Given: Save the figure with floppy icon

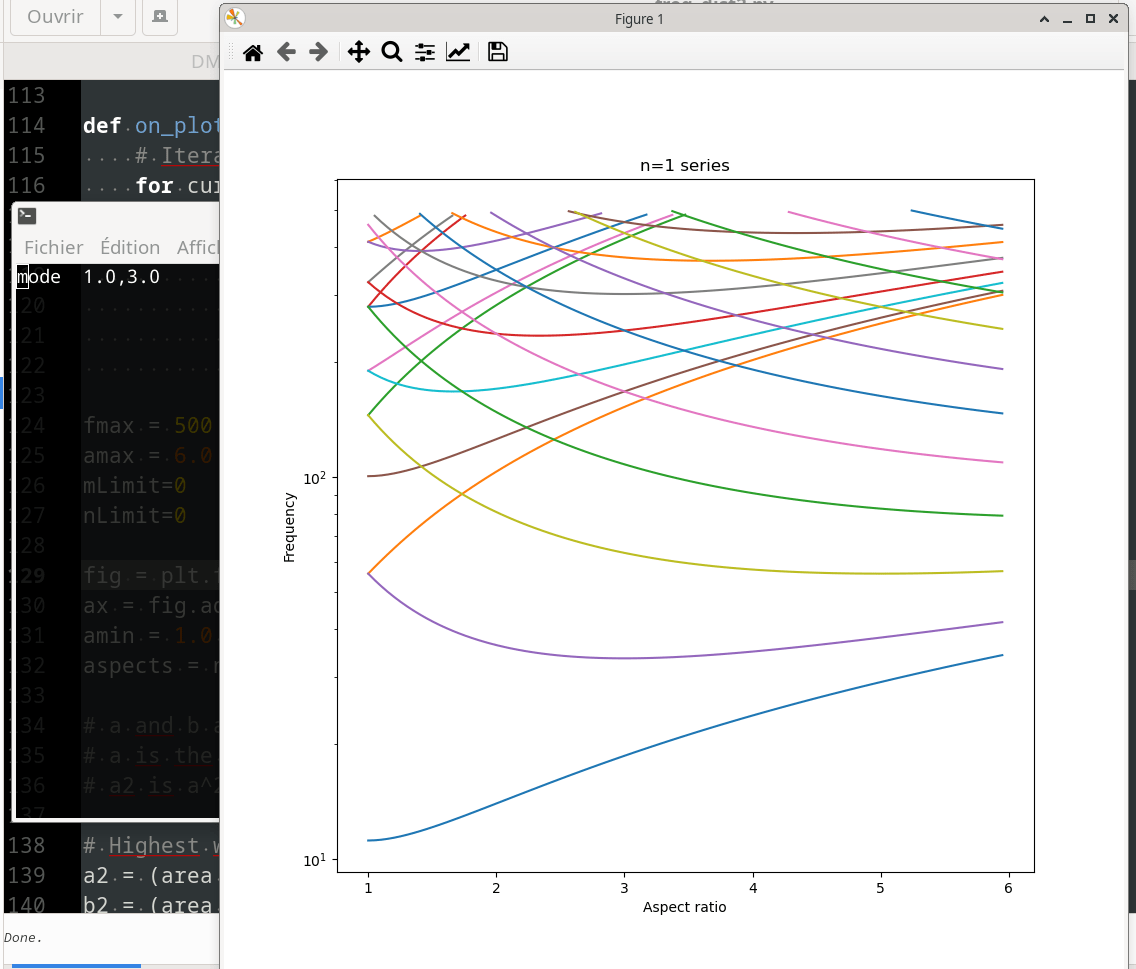Looking at the screenshot, I should (x=498, y=52).
